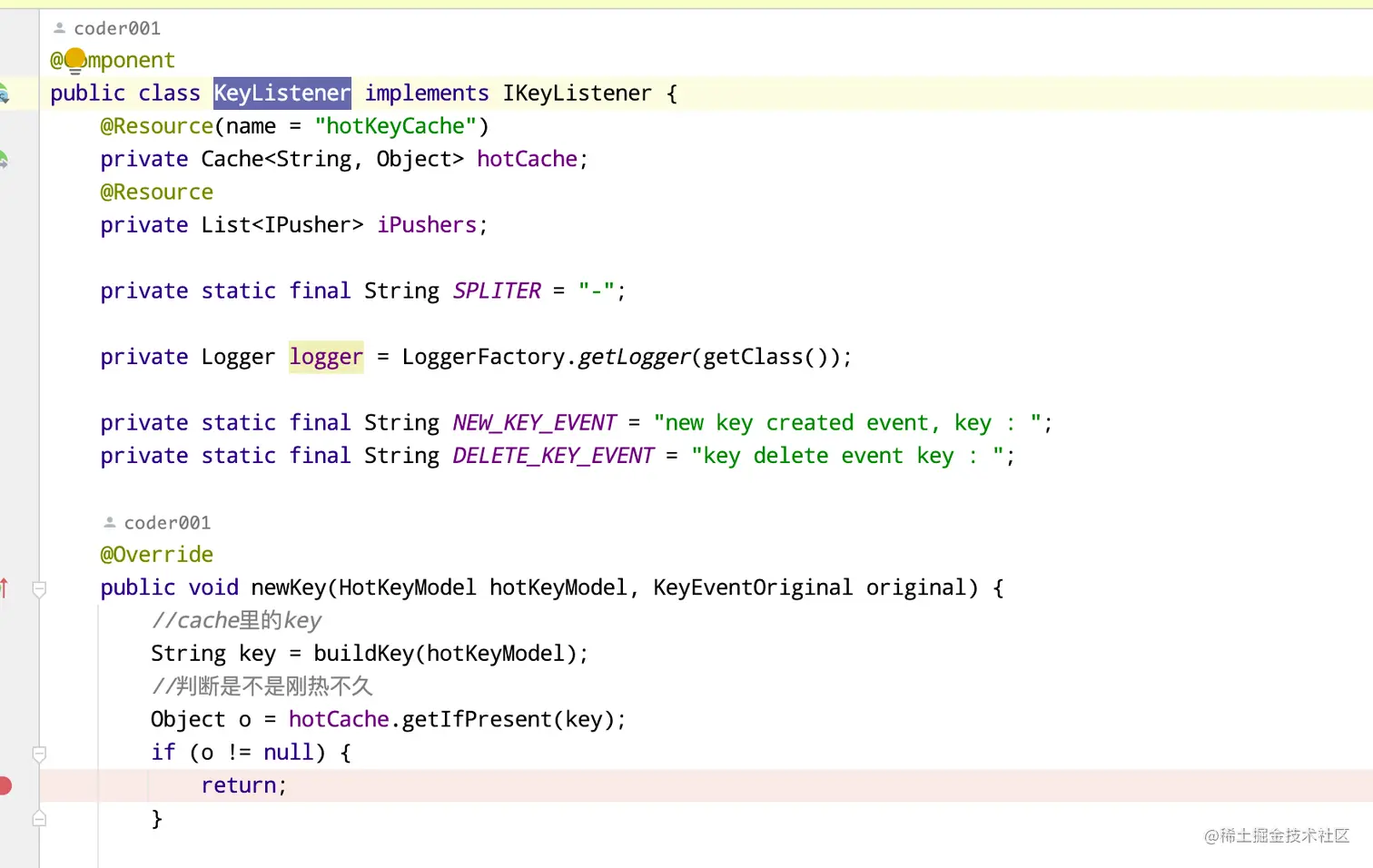Viewport: 1373px width, 868px height.
Task: Click the highlighted logger field name
Action: click(326, 357)
